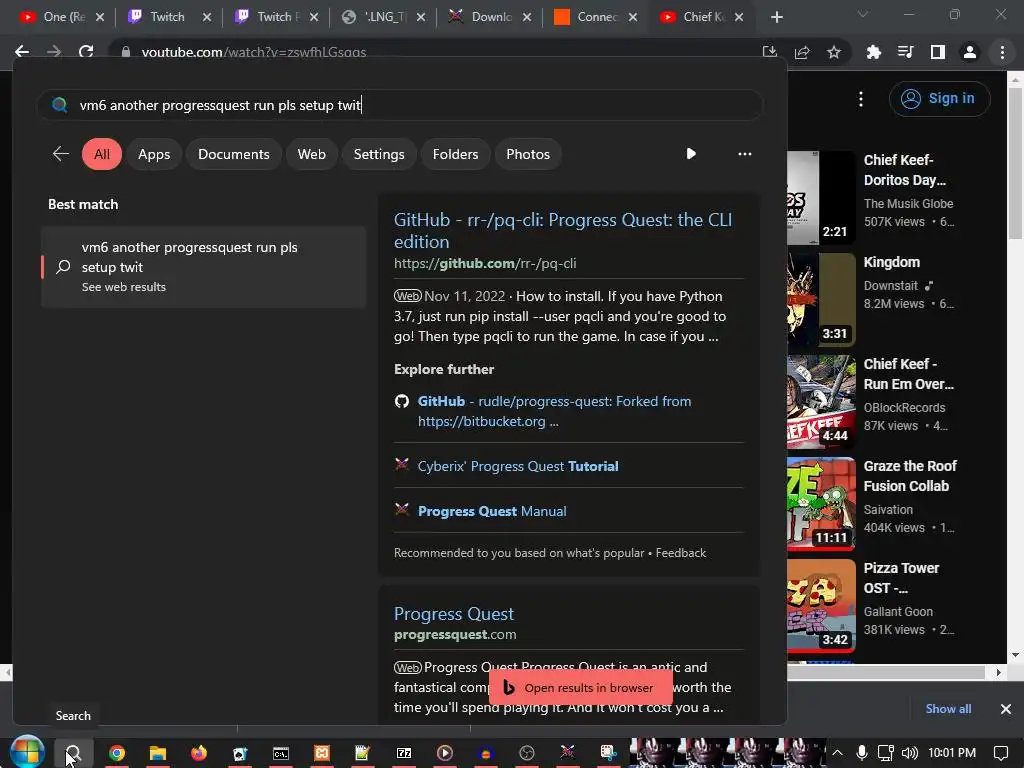Open Chrome extensions puzzle icon

pyautogui.click(x=873, y=52)
